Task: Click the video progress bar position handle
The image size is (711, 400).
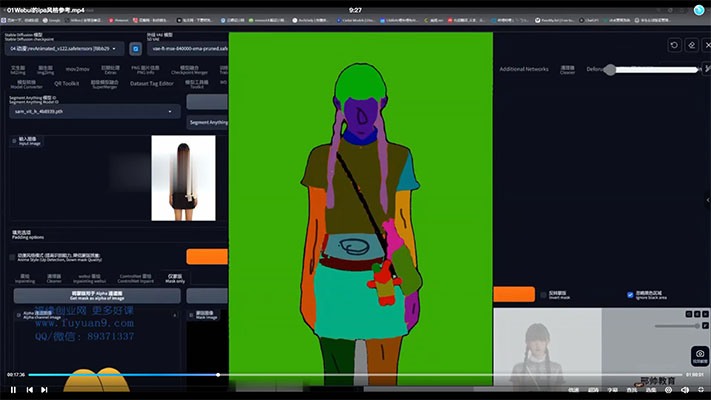Action: (218, 375)
